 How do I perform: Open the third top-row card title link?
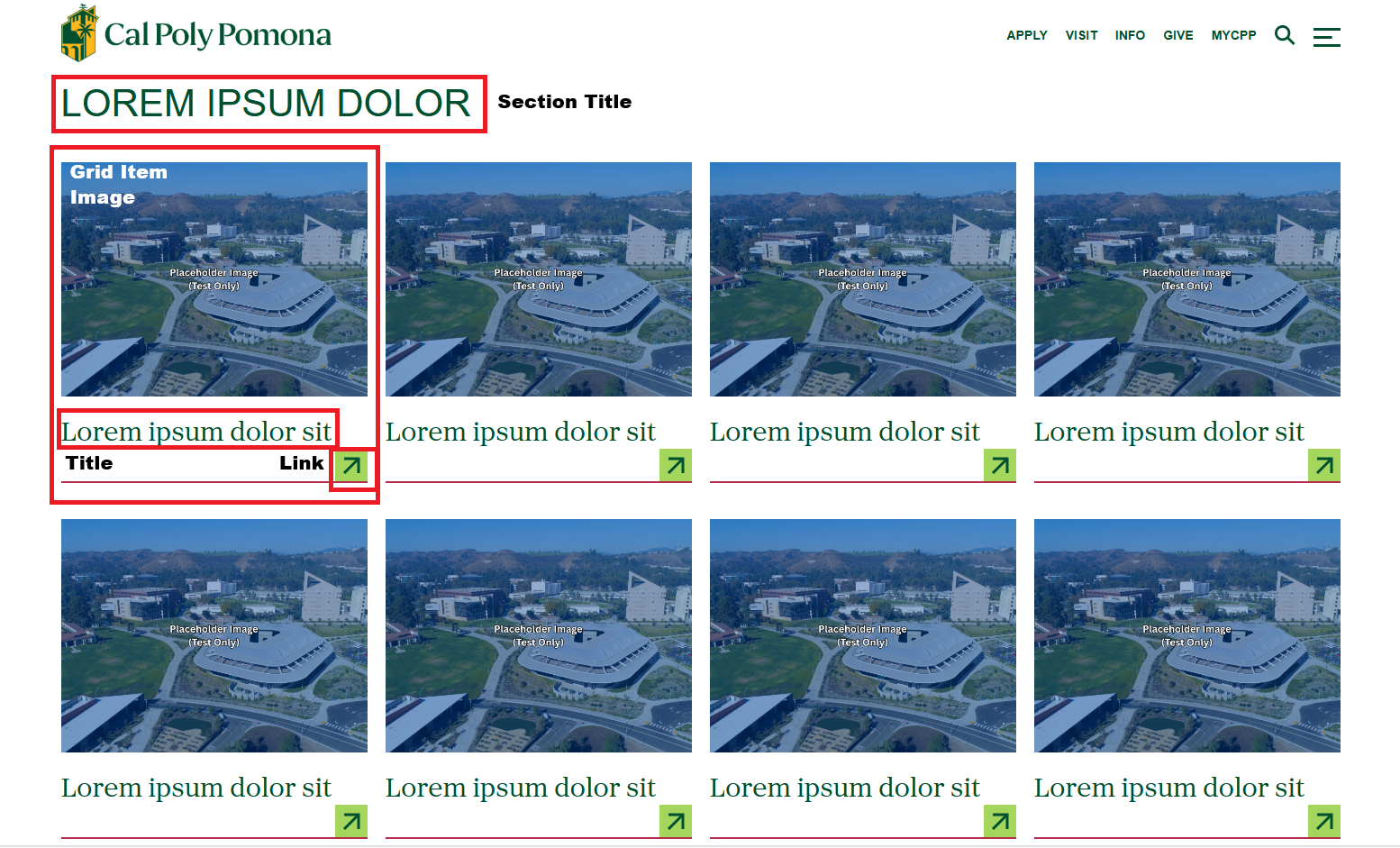[844, 432]
